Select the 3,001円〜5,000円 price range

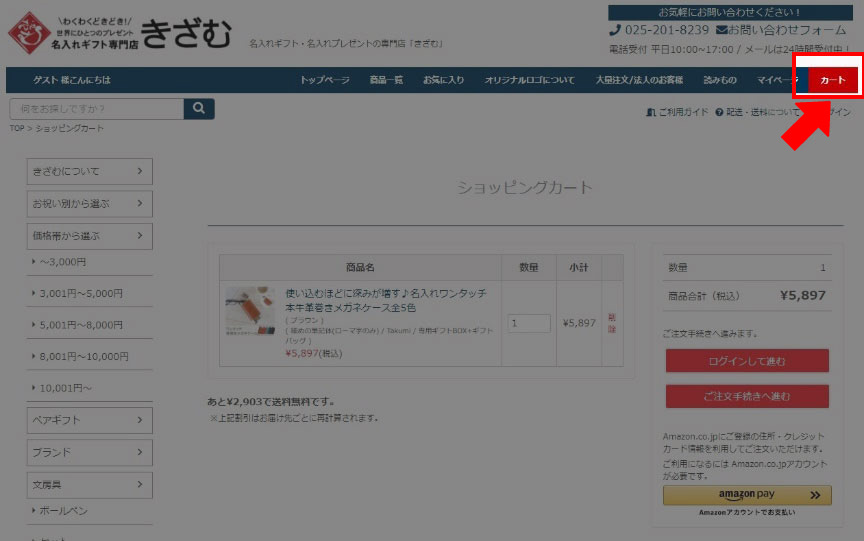pos(81,294)
